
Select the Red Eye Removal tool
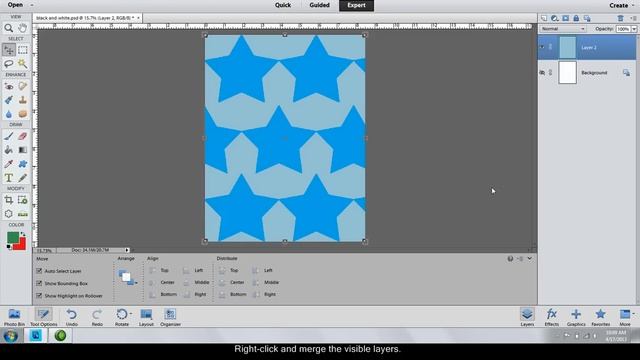pyautogui.click(x=9, y=86)
